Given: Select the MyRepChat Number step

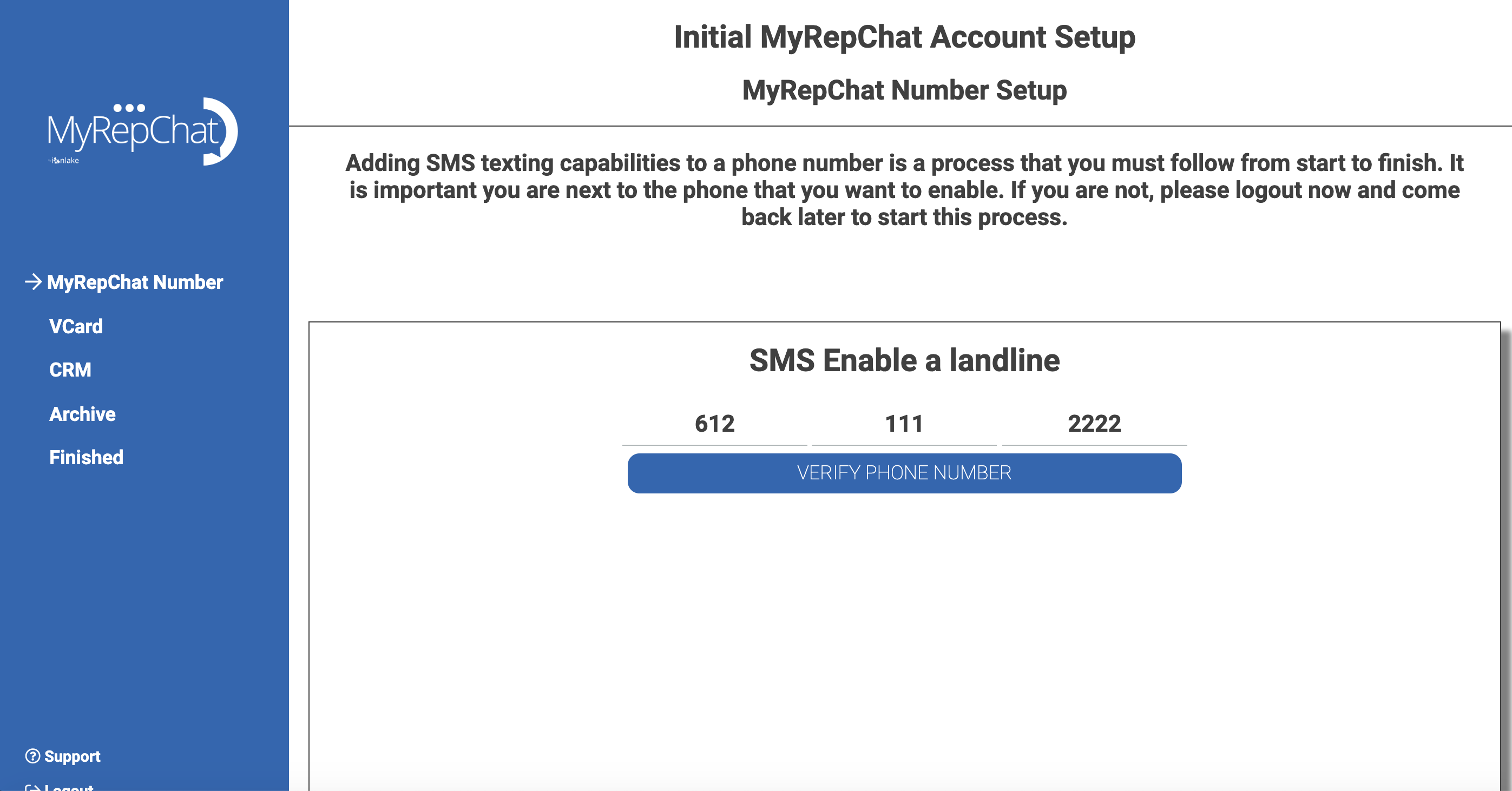Looking at the screenshot, I should [x=135, y=282].
